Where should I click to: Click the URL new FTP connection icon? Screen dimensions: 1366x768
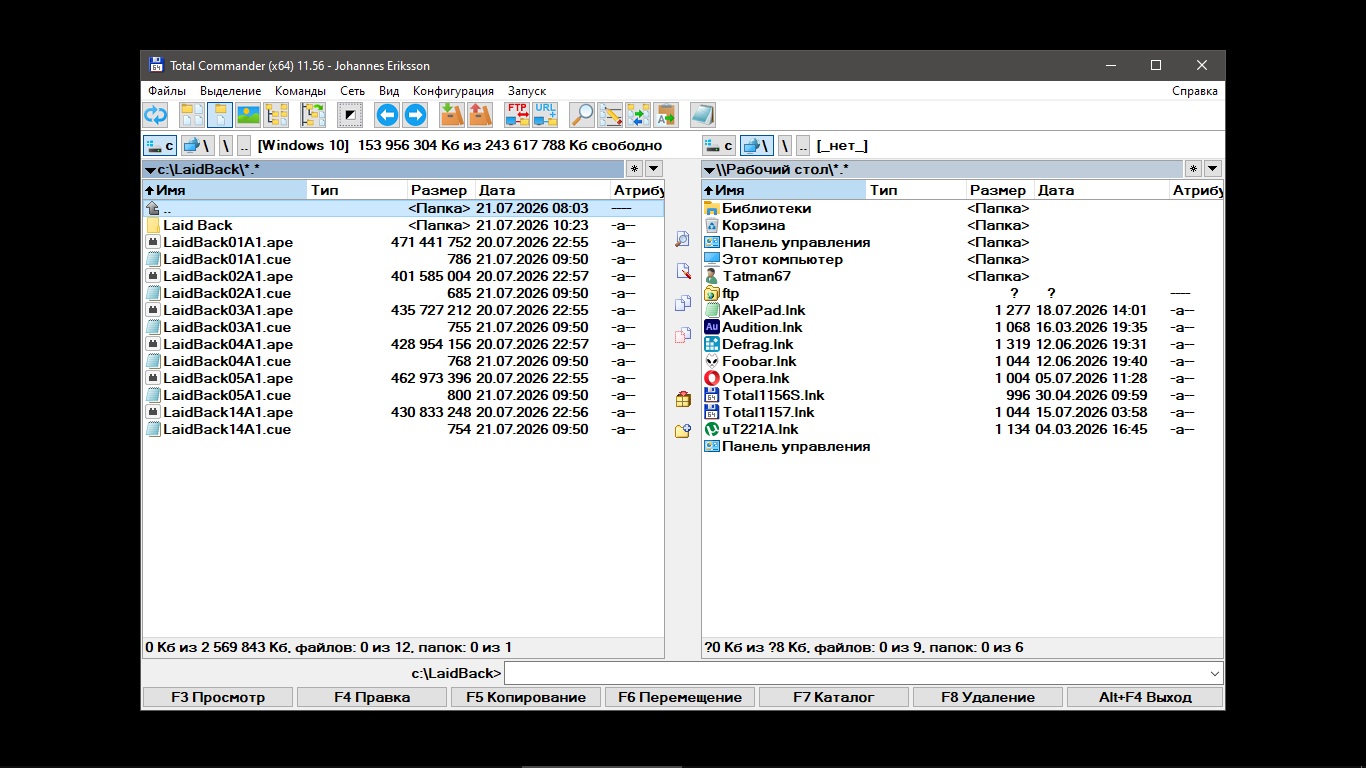(545, 115)
